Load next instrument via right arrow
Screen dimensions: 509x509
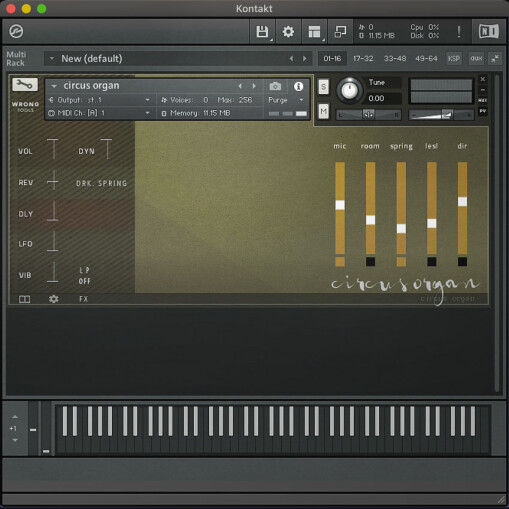254,86
